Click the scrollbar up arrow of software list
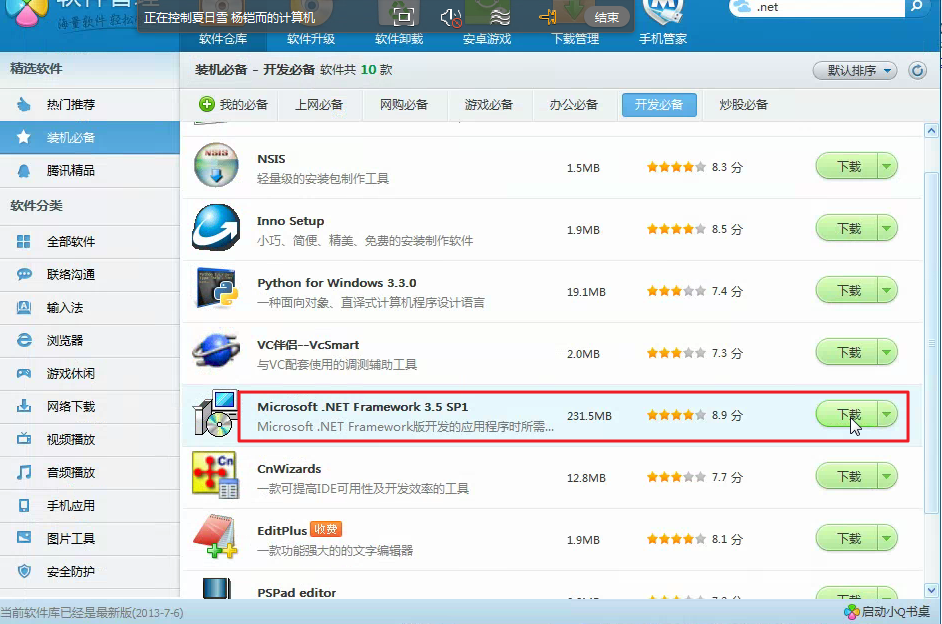 [931, 130]
